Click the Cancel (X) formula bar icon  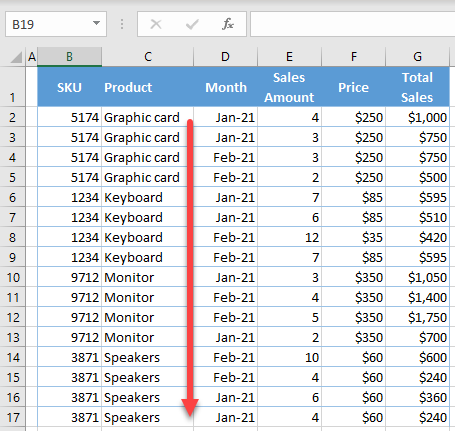(156, 24)
